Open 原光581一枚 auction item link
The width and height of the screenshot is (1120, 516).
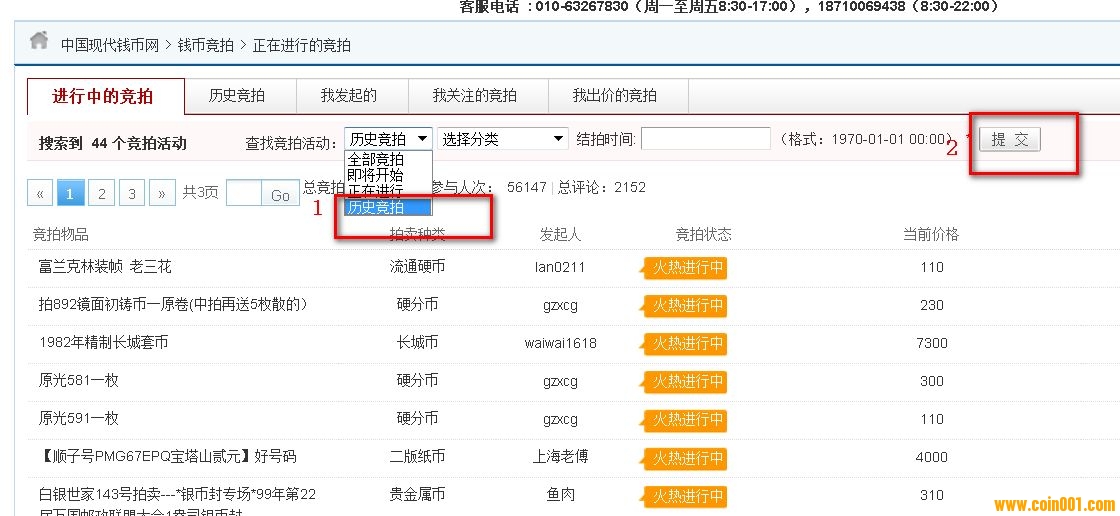79,381
